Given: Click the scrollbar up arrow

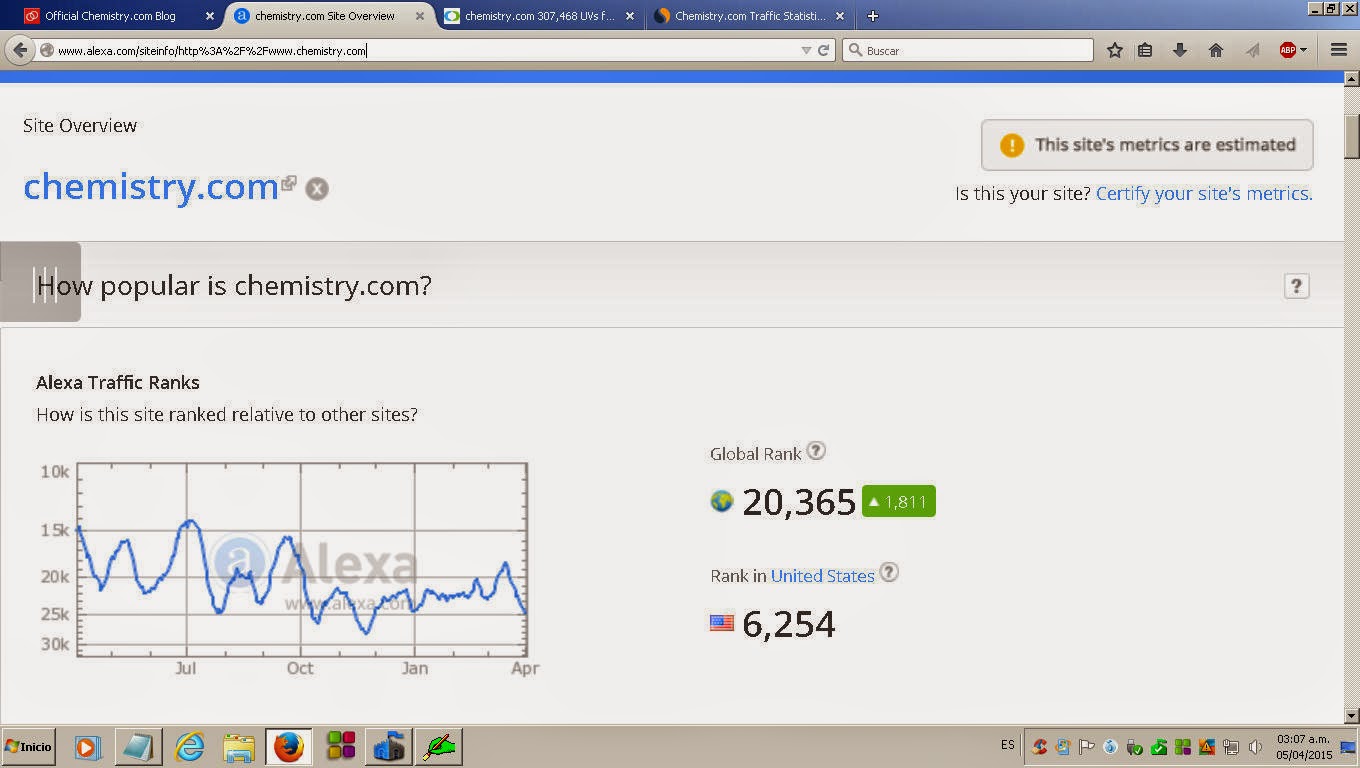Looking at the screenshot, I should click(1352, 78).
